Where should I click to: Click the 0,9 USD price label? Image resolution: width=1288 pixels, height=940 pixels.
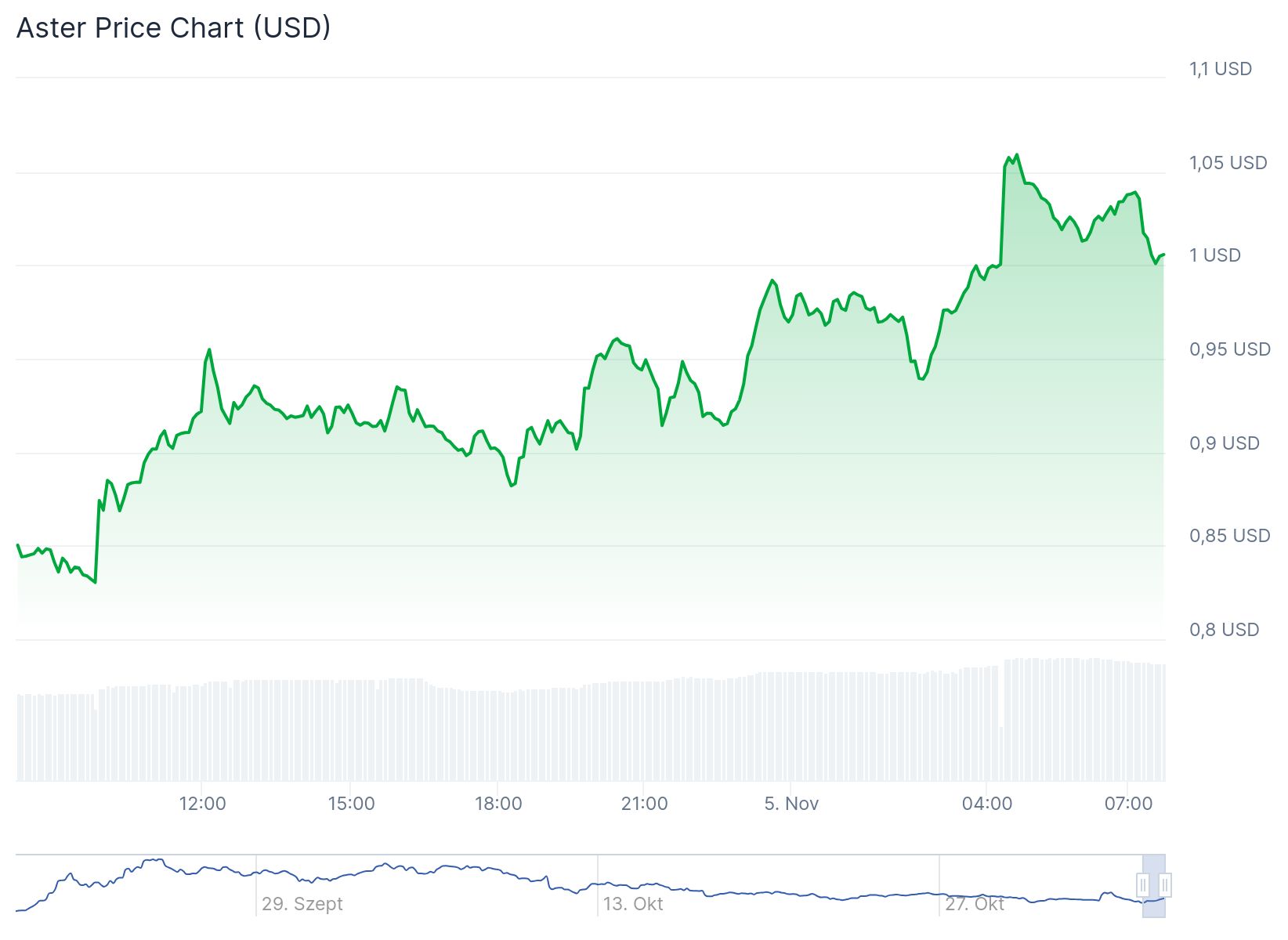tap(1224, 443)
